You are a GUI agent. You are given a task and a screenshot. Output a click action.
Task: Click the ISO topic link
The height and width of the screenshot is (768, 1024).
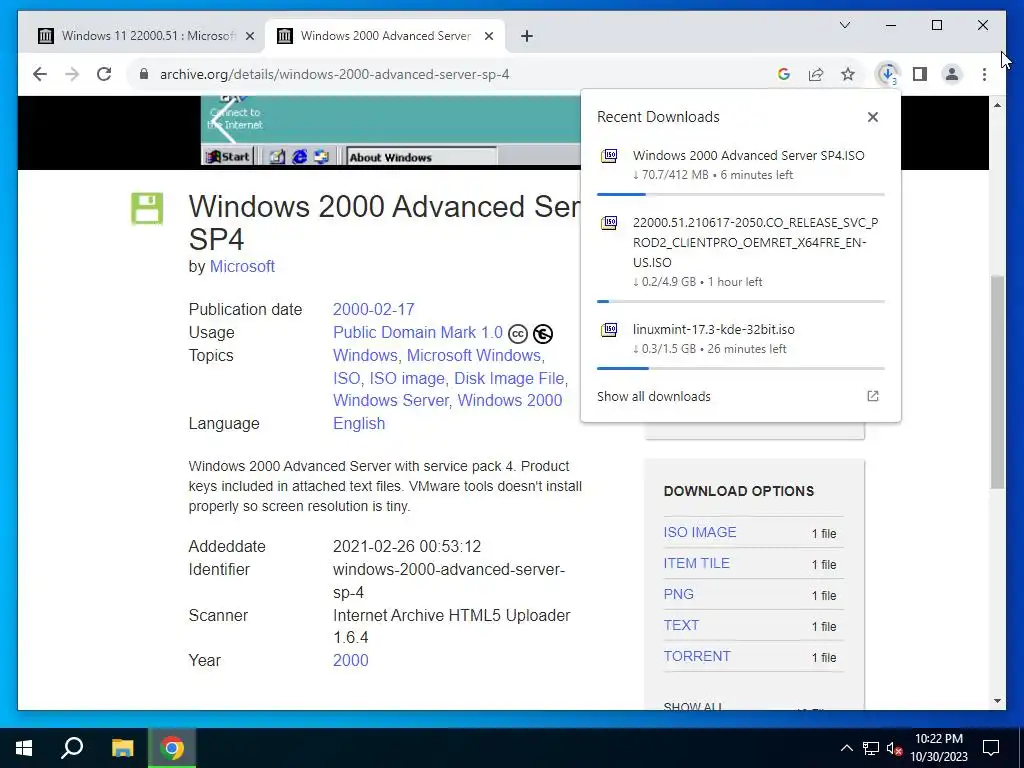click(x=346, y=379)
